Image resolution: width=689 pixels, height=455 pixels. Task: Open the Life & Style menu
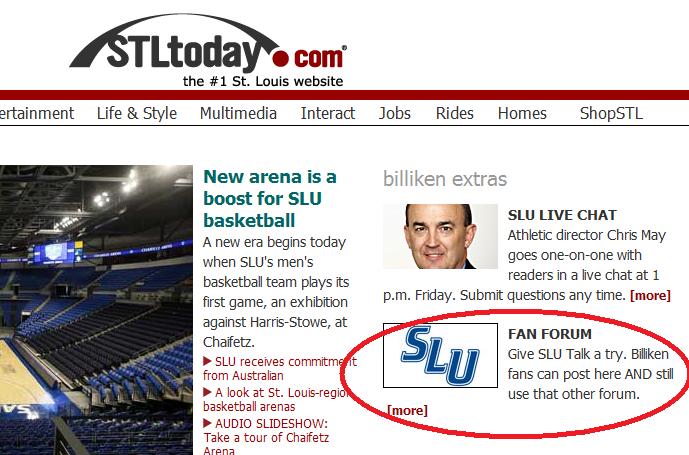(137, 113)
